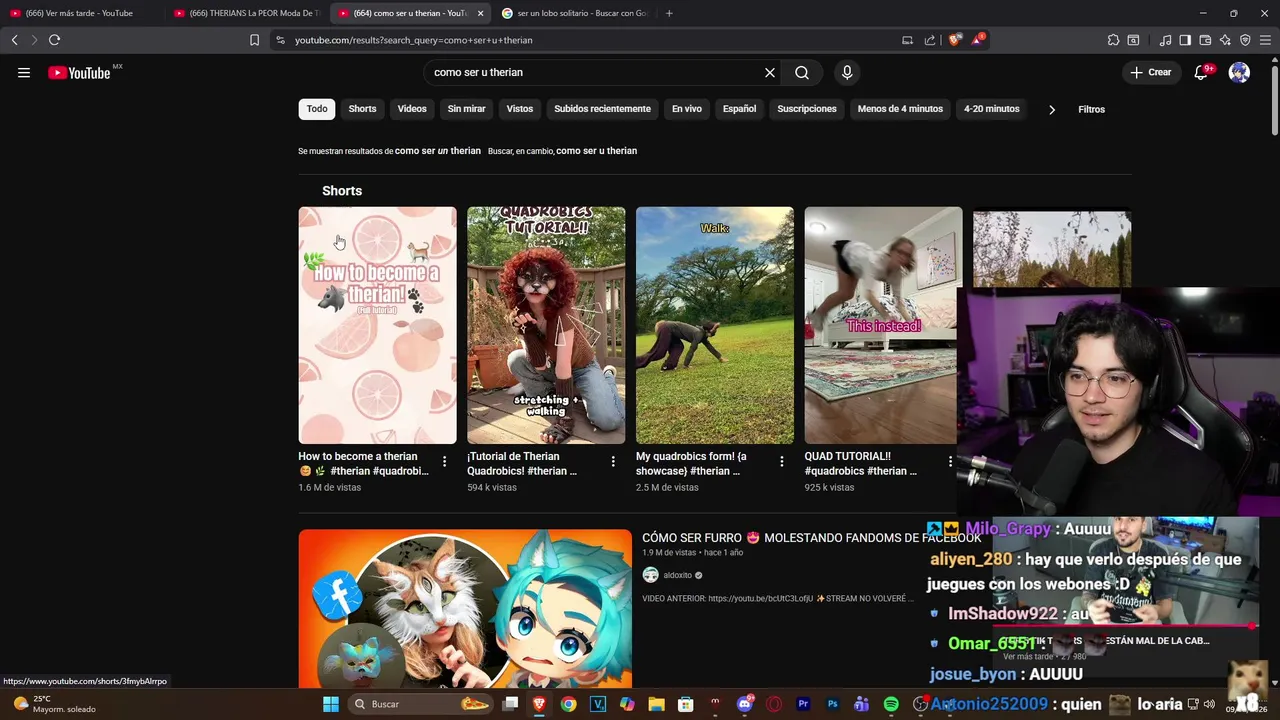
Task: Open 'CÓMO SER FURRO' video title
Action: click(811, 538)
